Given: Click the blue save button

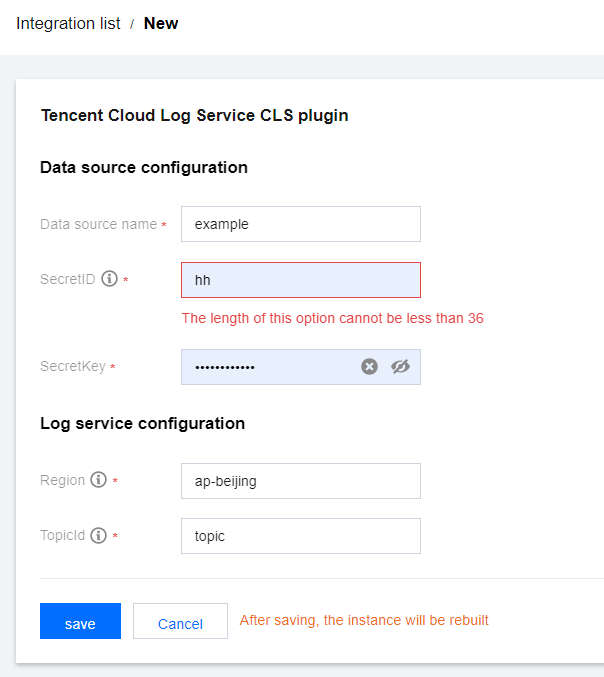Looking at the screenshot, I should pos(80,621).
